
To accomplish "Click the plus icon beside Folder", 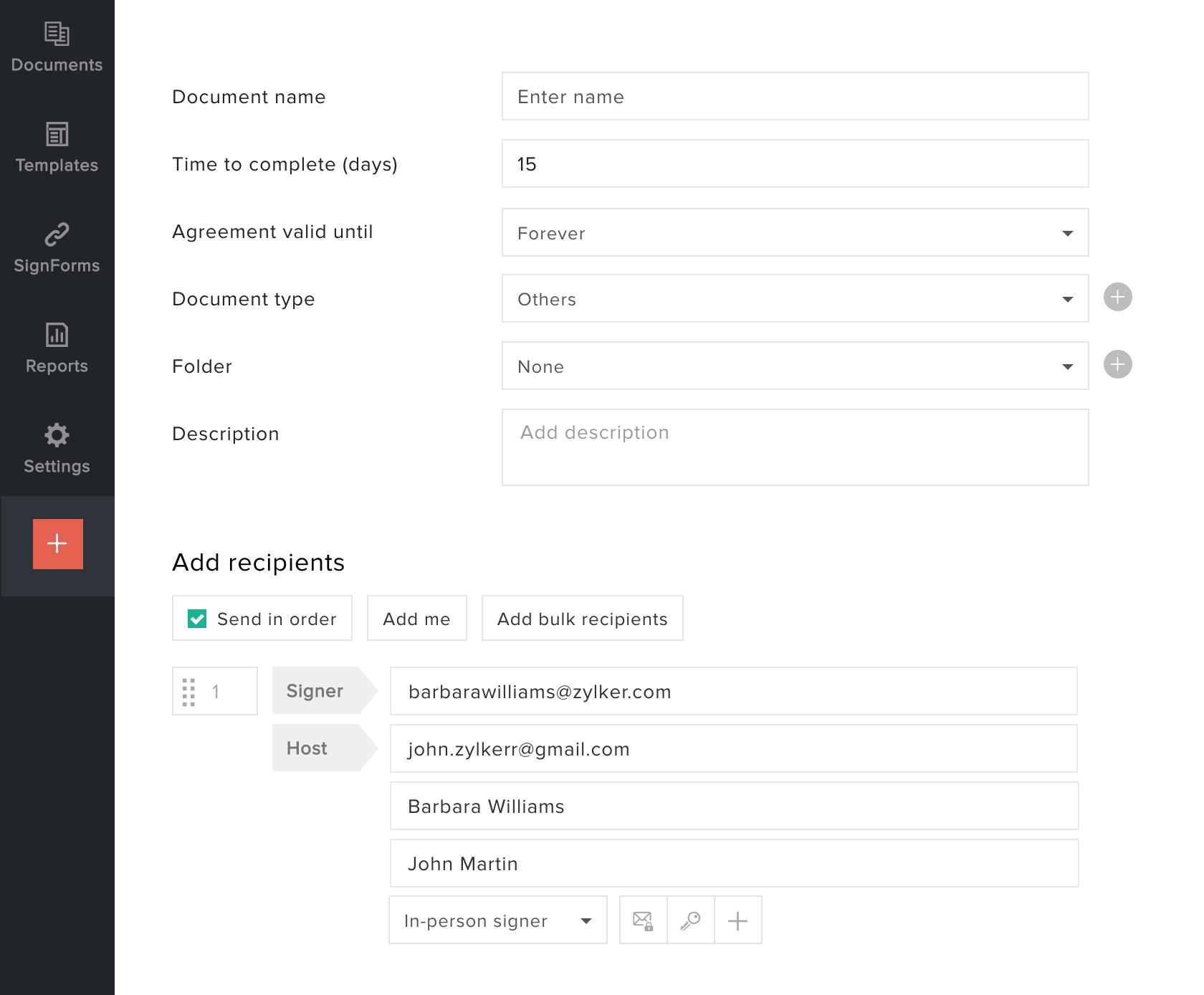I will [1117, 365].
